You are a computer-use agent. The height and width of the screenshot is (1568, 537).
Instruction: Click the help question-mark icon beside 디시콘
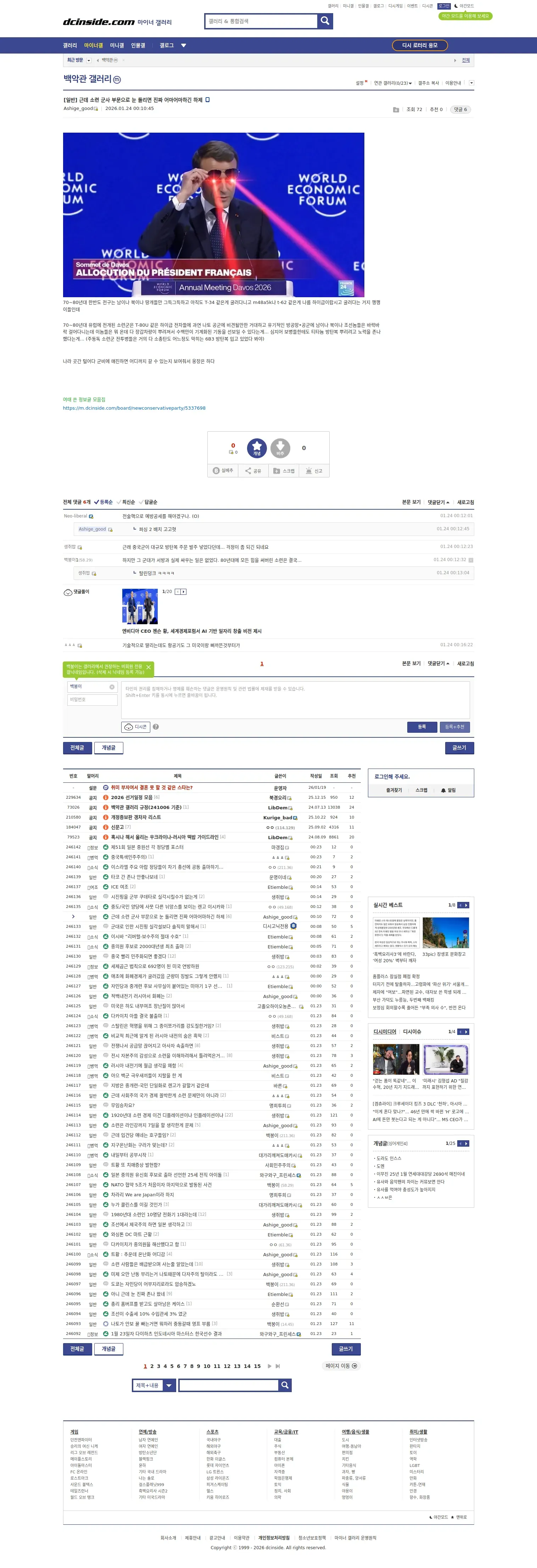click(156, 727)
